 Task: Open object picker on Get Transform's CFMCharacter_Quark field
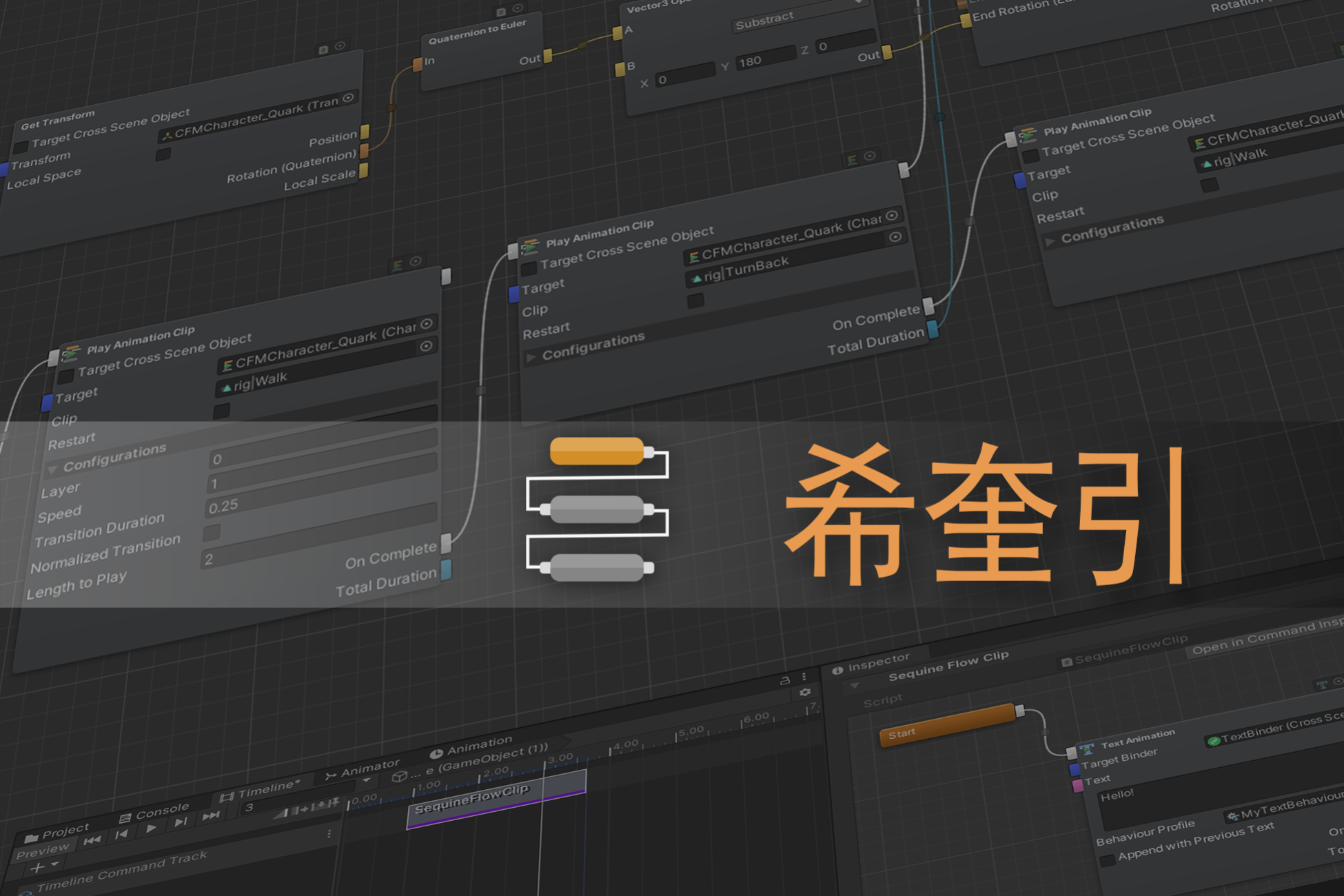[x=348, y=98]
